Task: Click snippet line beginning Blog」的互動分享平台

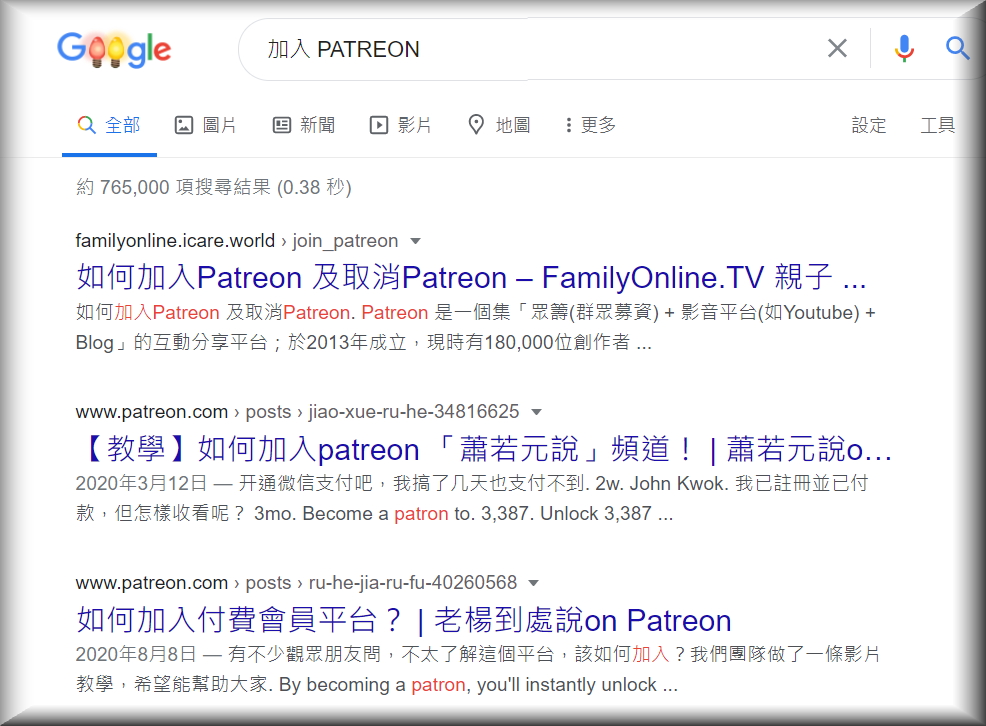Action: (363, 343)
